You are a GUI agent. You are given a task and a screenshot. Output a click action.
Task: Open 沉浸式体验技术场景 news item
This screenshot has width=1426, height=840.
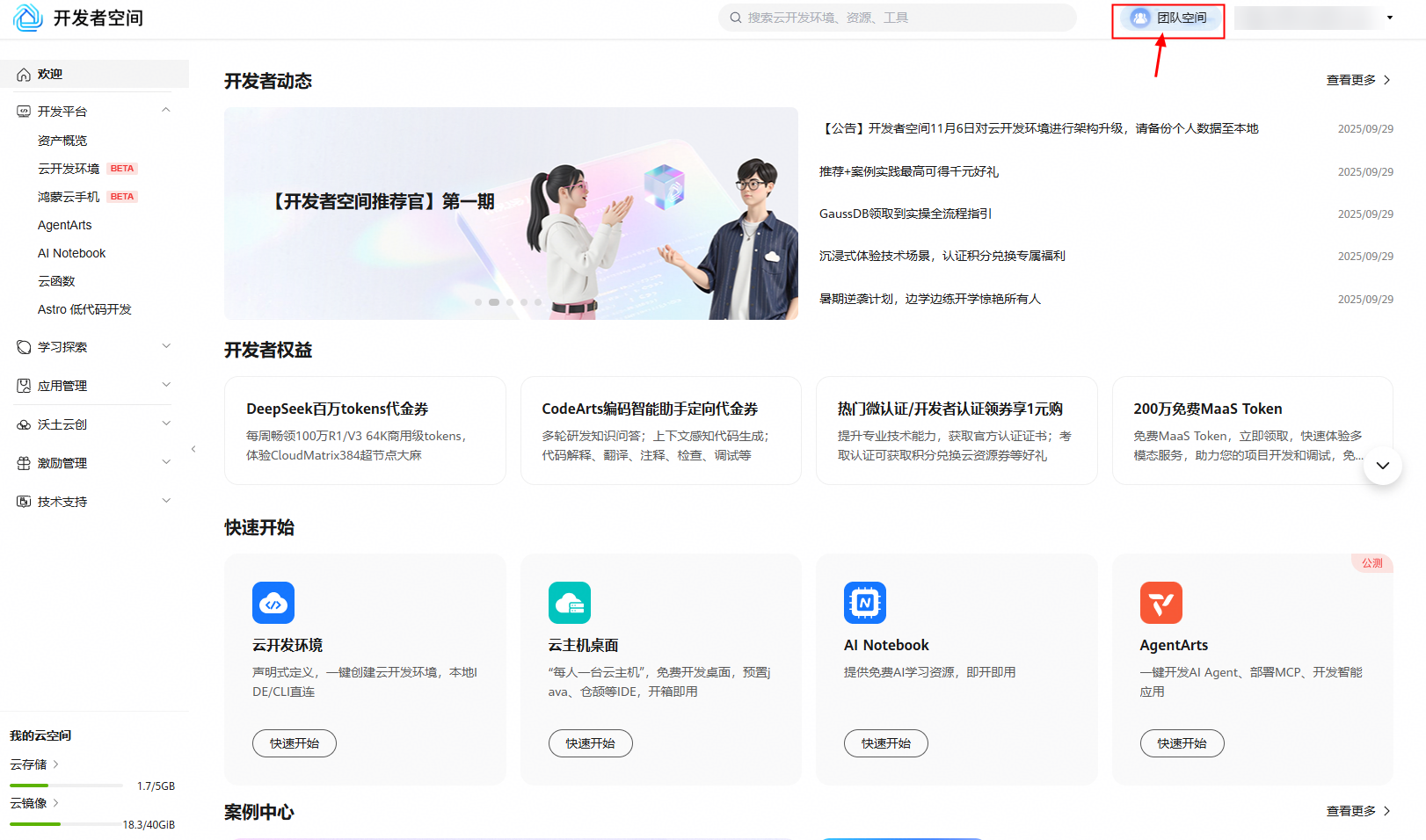(x=942, y=256)
